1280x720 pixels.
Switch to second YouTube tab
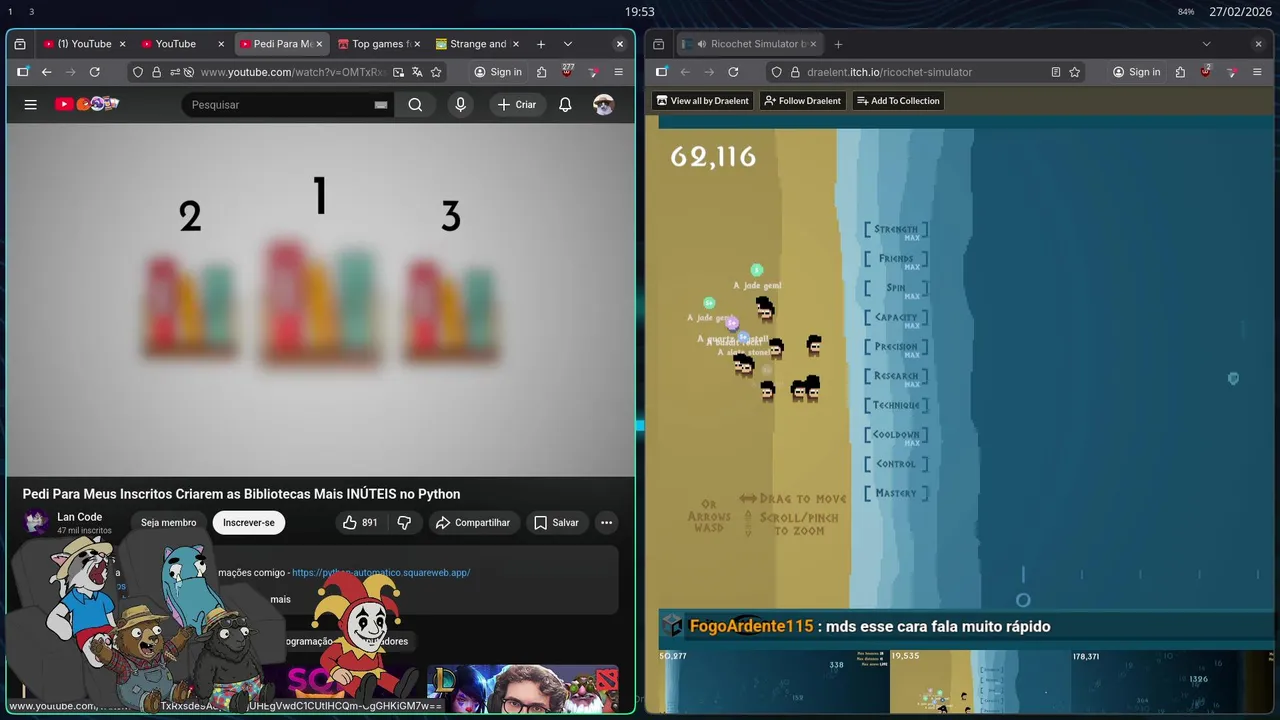click(x=182, y=44)
